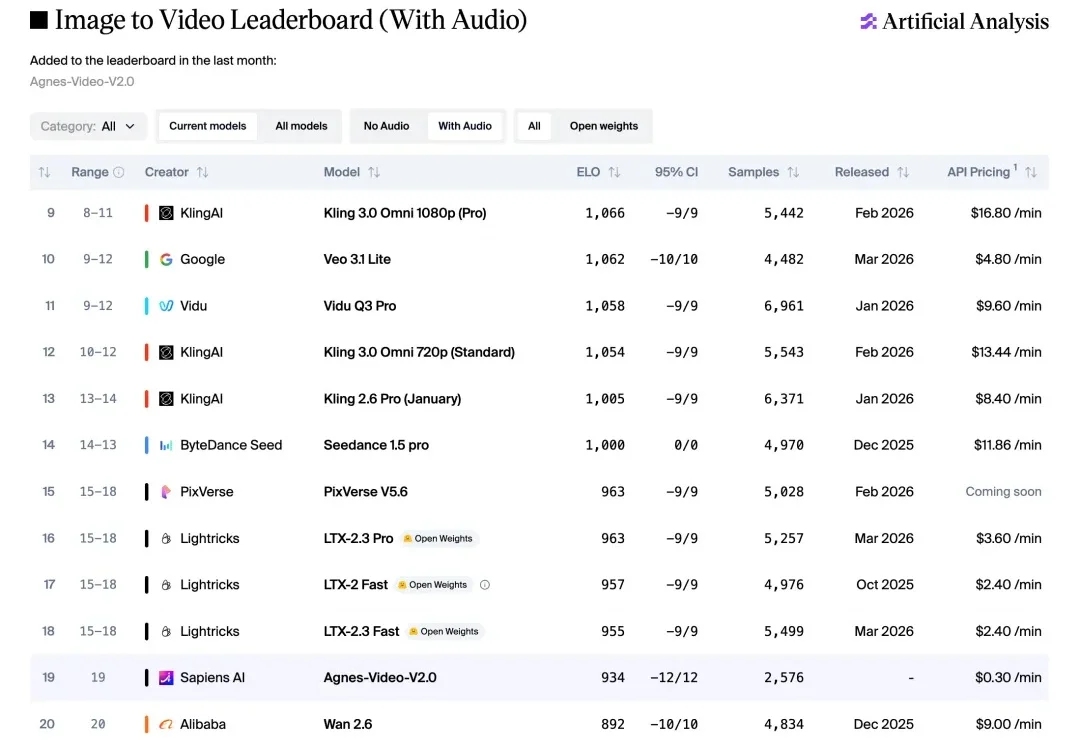This screenshot has height=744, width=1080.
Task: Sort the table by Released date
Action: (x=903, y=172)
